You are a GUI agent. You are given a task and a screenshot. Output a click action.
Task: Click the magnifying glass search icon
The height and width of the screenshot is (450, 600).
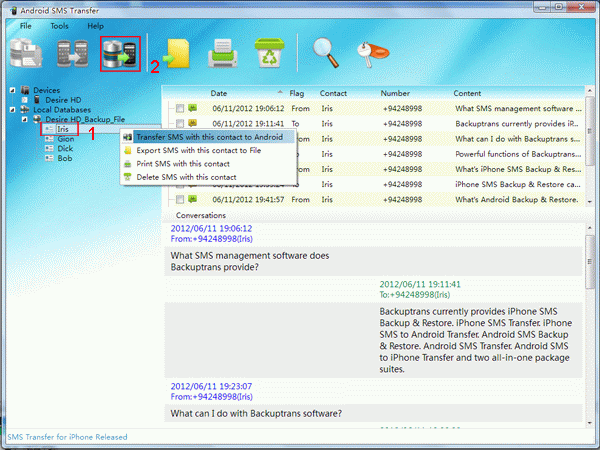click(x=326, y=53)
